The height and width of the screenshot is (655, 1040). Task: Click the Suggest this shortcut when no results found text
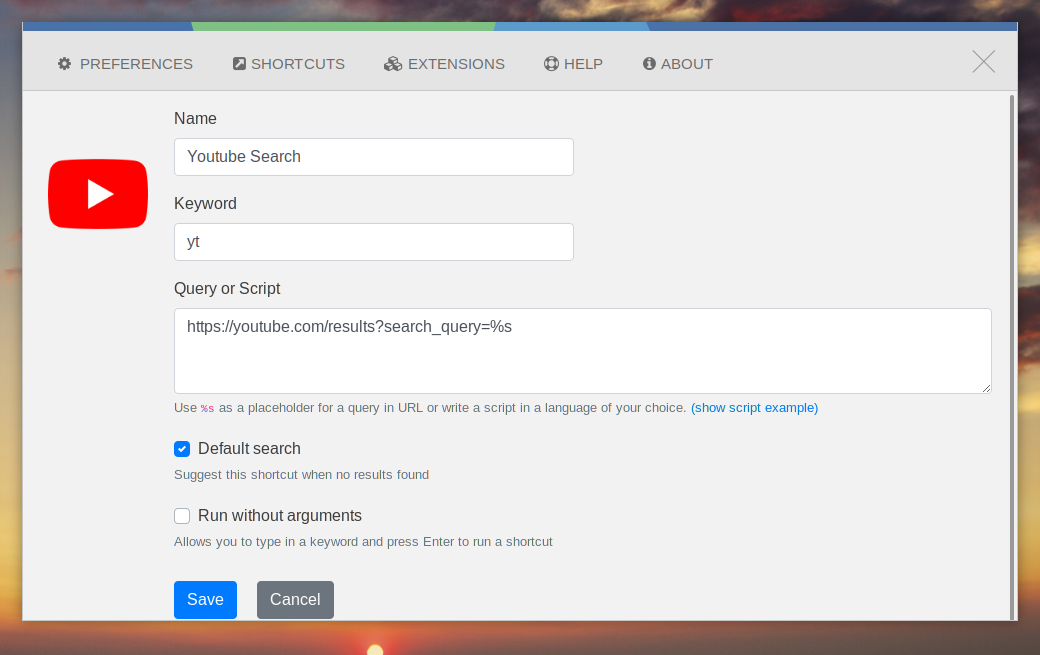(301, 475)
